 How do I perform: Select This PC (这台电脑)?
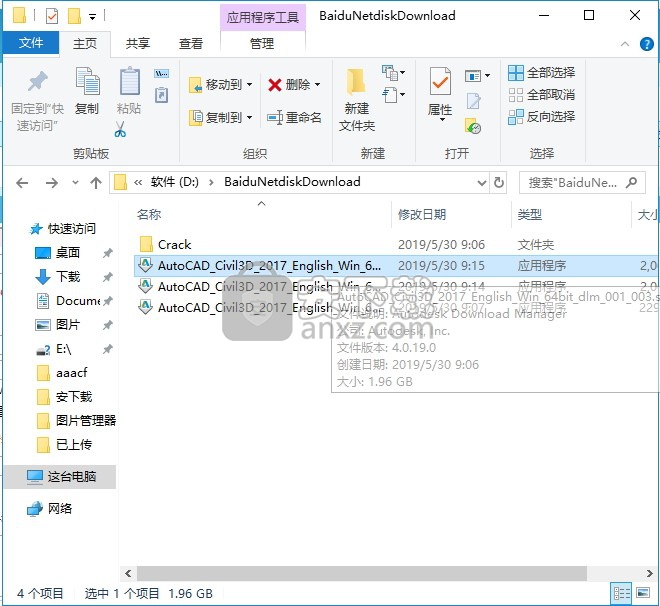(60, 476)
